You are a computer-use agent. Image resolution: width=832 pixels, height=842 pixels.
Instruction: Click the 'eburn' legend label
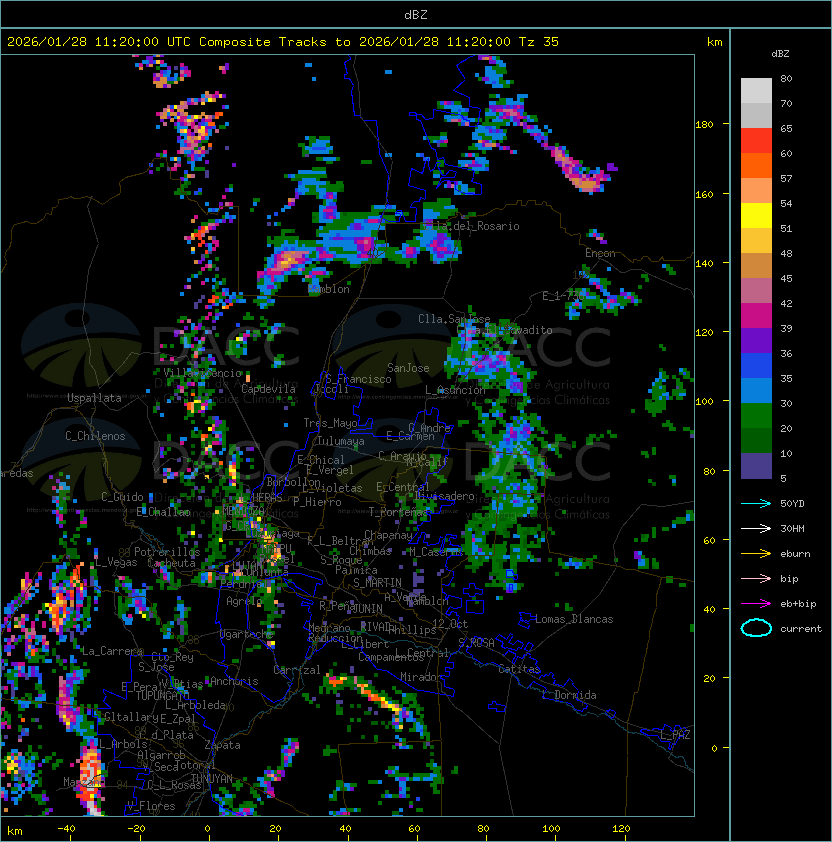795,554
